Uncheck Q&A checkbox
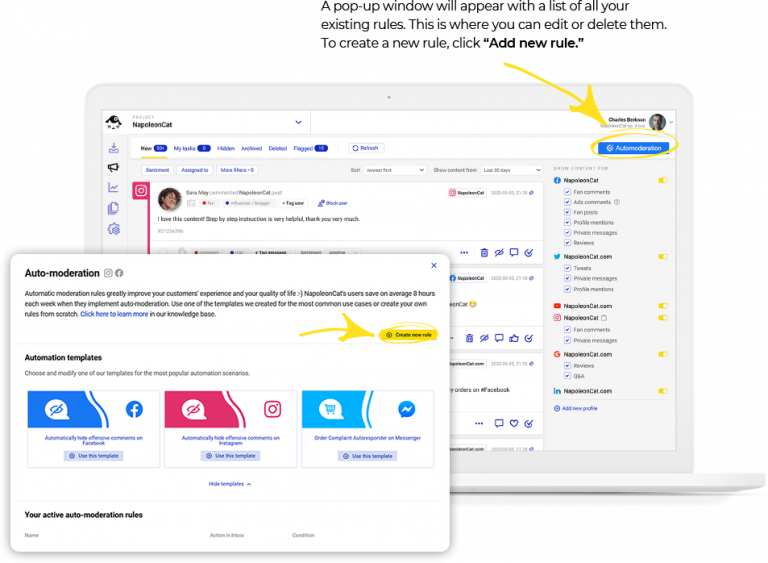Image resolution: width=768 pixels, height=563 pixels. [567, 376]
